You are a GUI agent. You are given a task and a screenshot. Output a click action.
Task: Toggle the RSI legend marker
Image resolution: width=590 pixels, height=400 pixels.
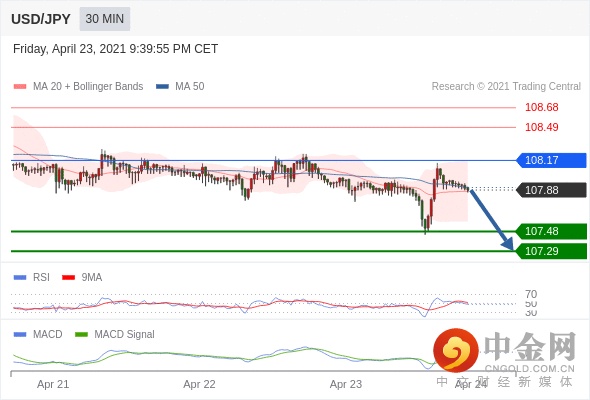[20, 278]
